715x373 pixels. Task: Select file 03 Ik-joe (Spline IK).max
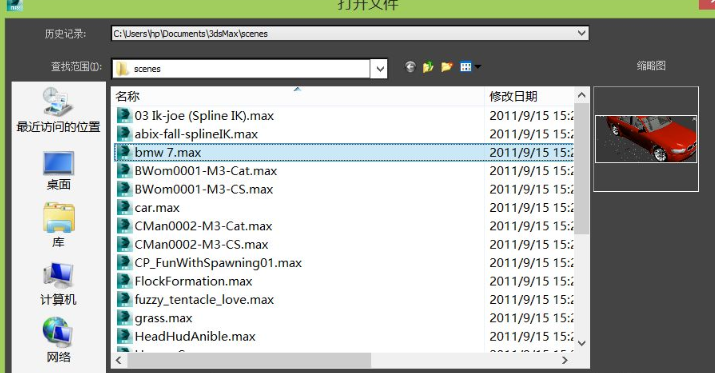(204, 116)
